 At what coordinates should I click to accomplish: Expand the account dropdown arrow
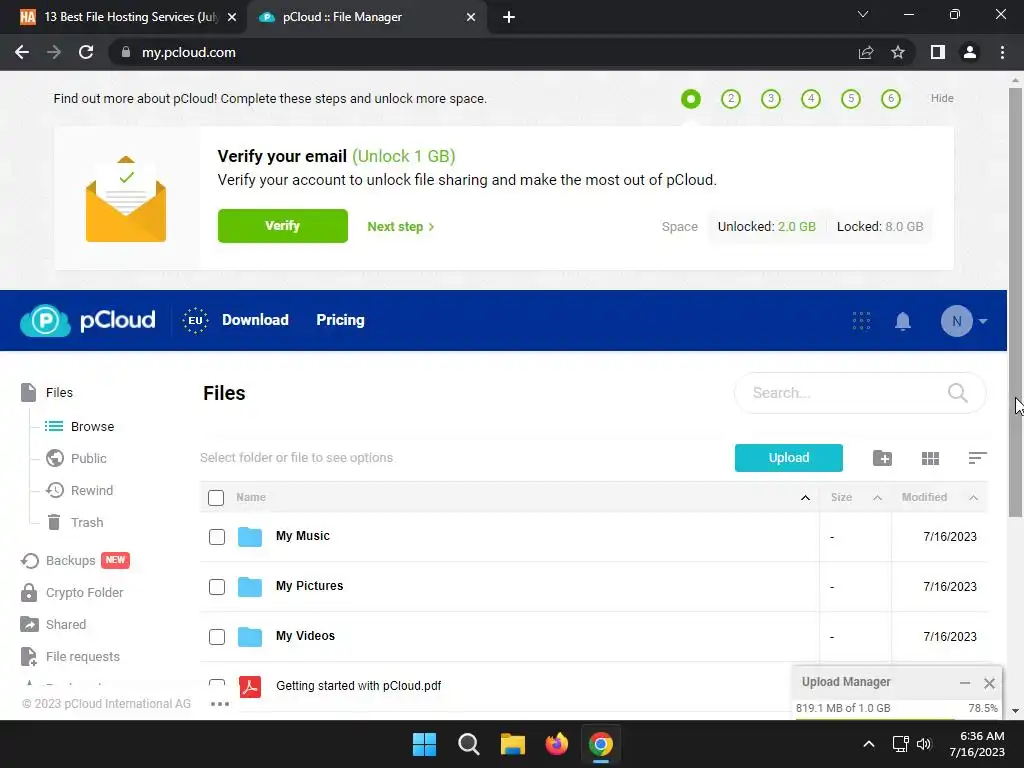point(983,321)
